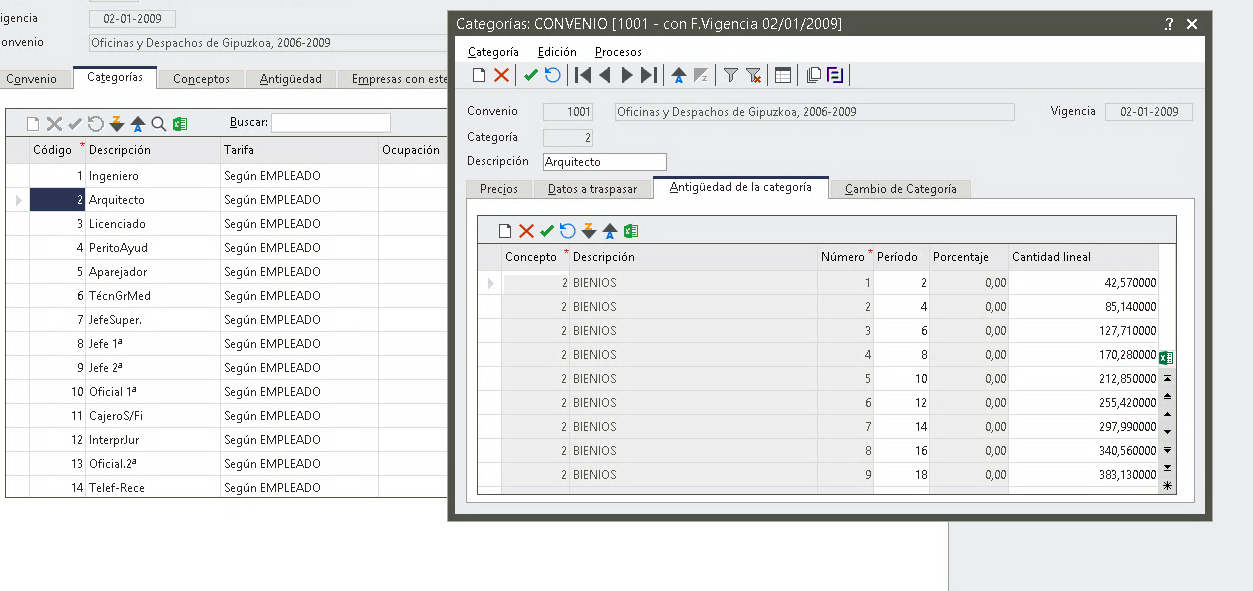Click the filter funnel icon
This screenshot has width=1253, height=591.
point(731,75)
